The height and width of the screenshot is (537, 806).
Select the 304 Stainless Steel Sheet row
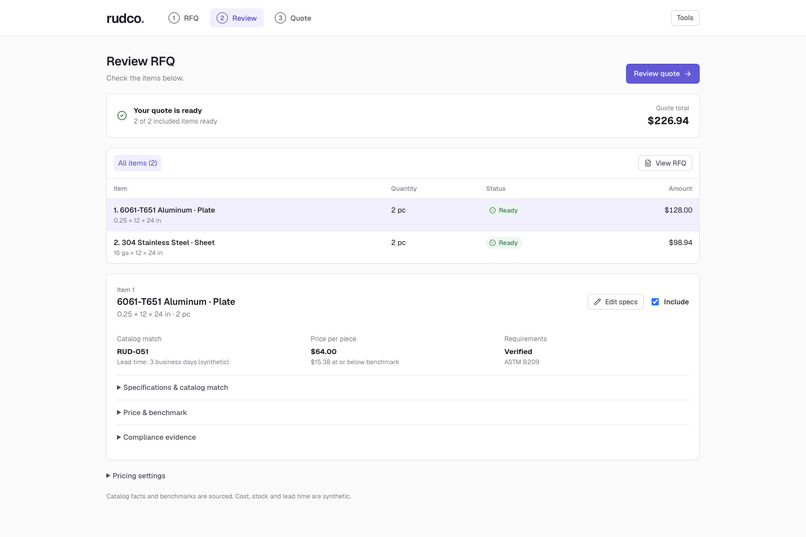coord(402,247)
